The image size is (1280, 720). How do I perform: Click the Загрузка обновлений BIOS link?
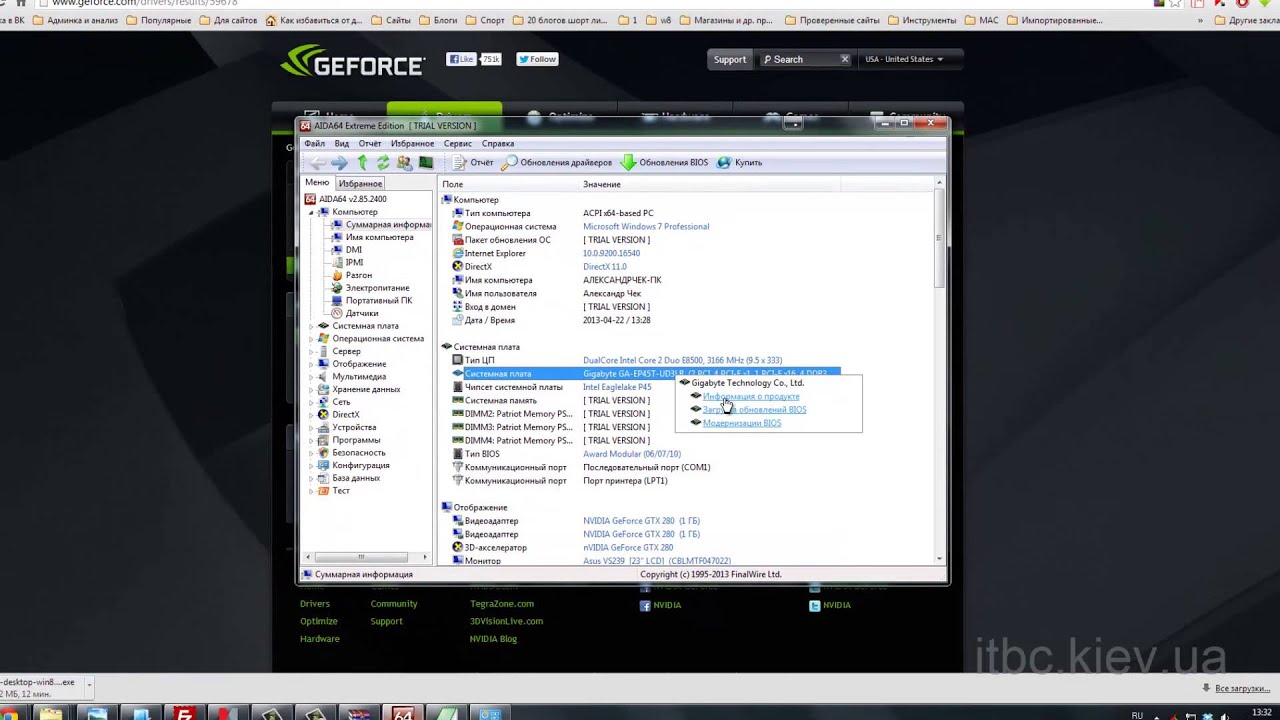(x=754, y=409)
